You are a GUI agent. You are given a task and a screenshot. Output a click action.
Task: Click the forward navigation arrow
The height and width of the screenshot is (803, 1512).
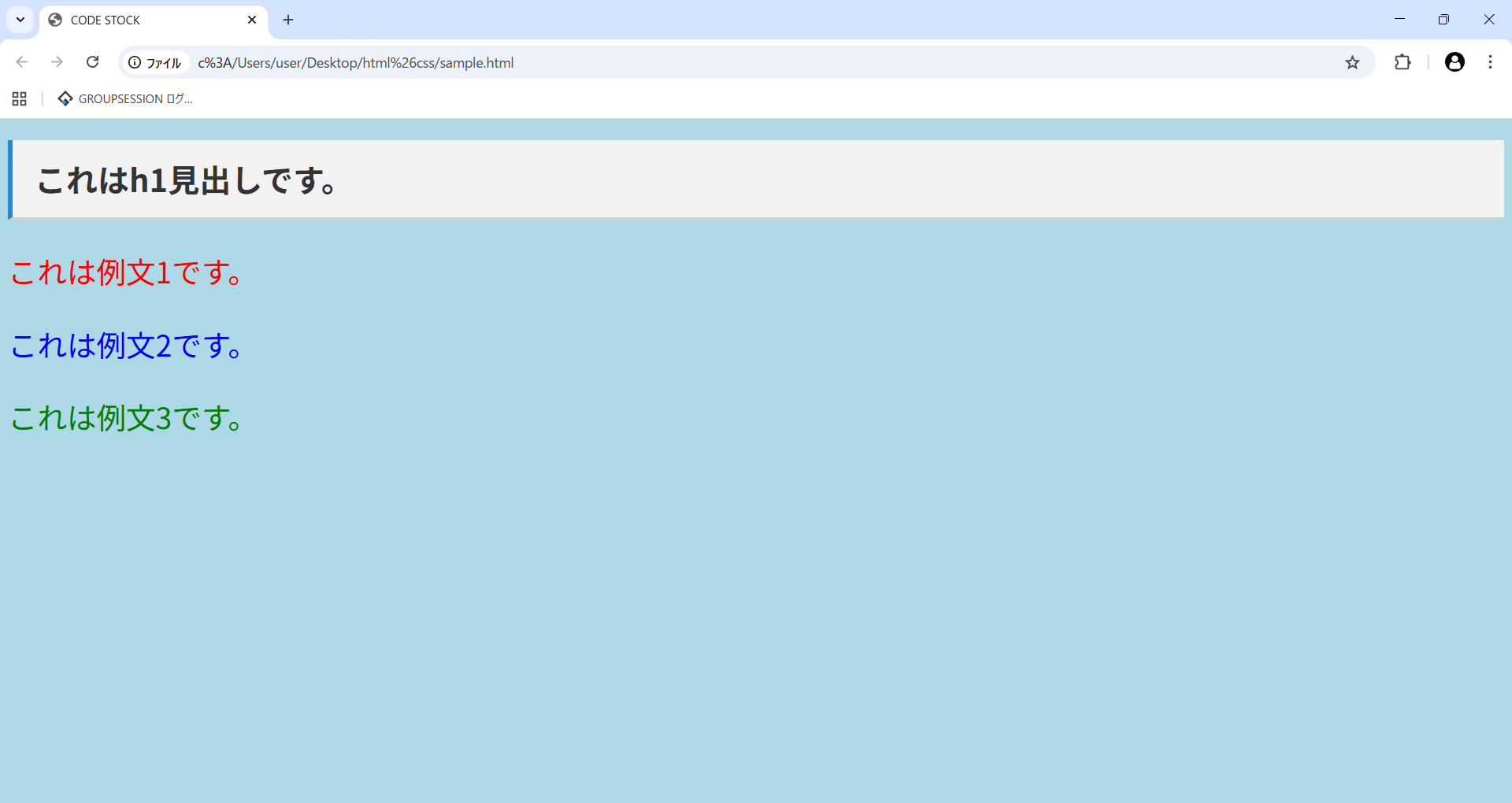57,62
